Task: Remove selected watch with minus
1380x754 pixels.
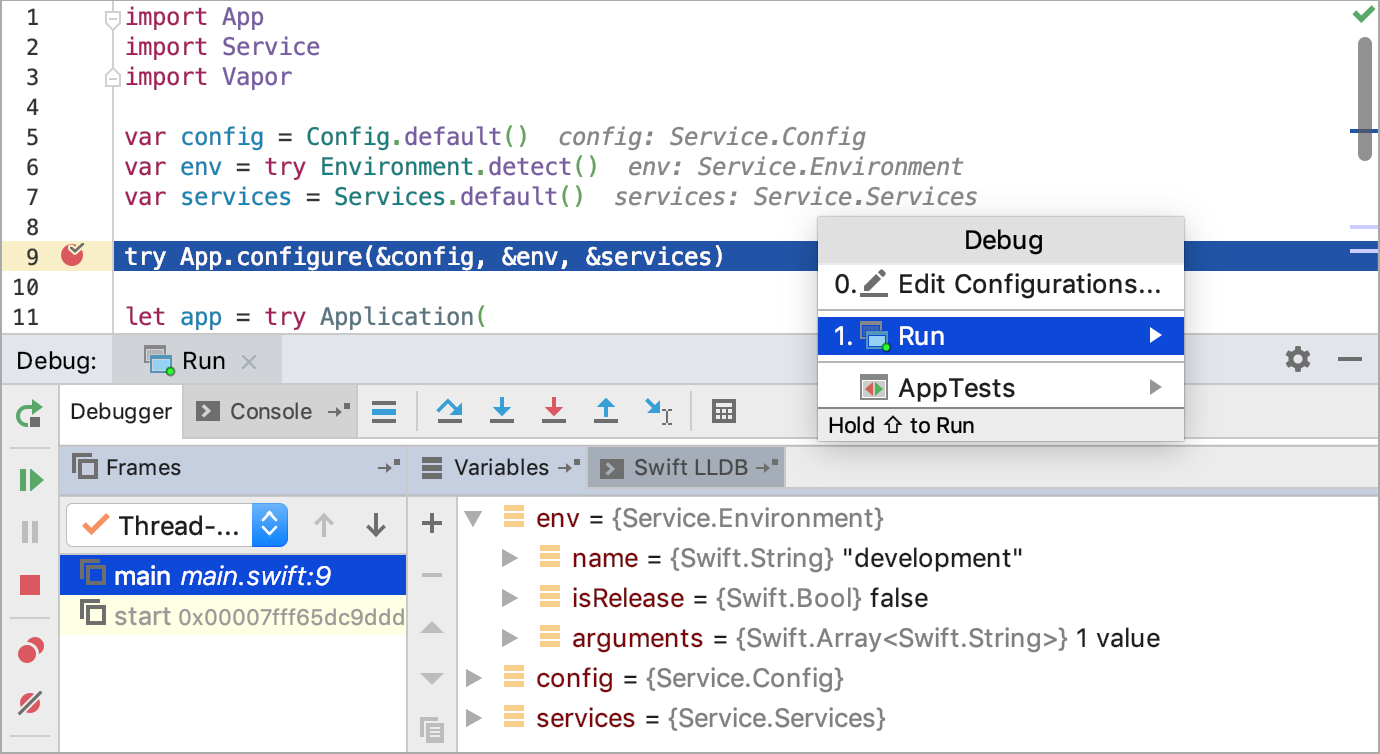Action: pos(432,575)
